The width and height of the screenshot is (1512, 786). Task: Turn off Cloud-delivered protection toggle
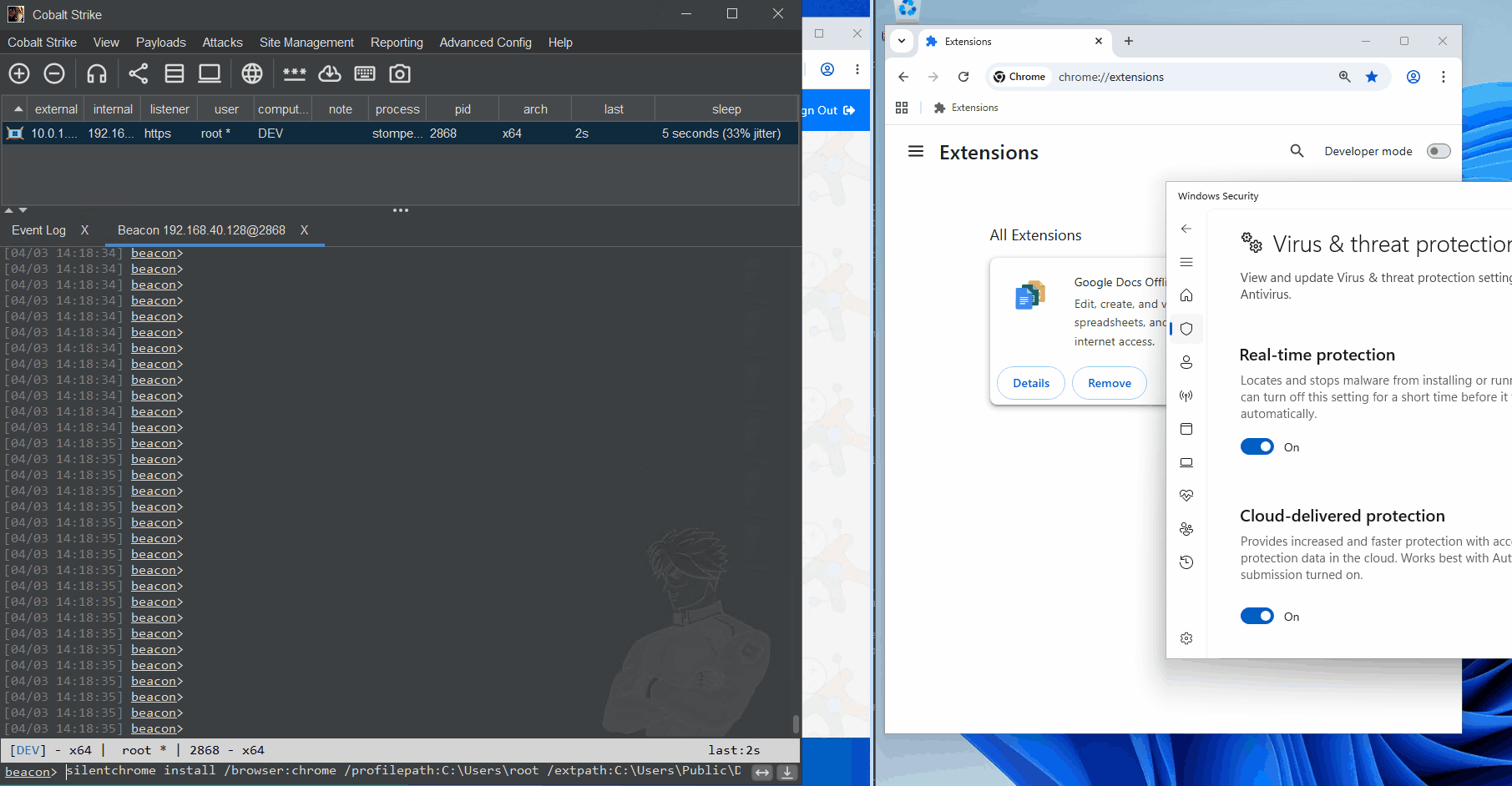coord(1257,617)
